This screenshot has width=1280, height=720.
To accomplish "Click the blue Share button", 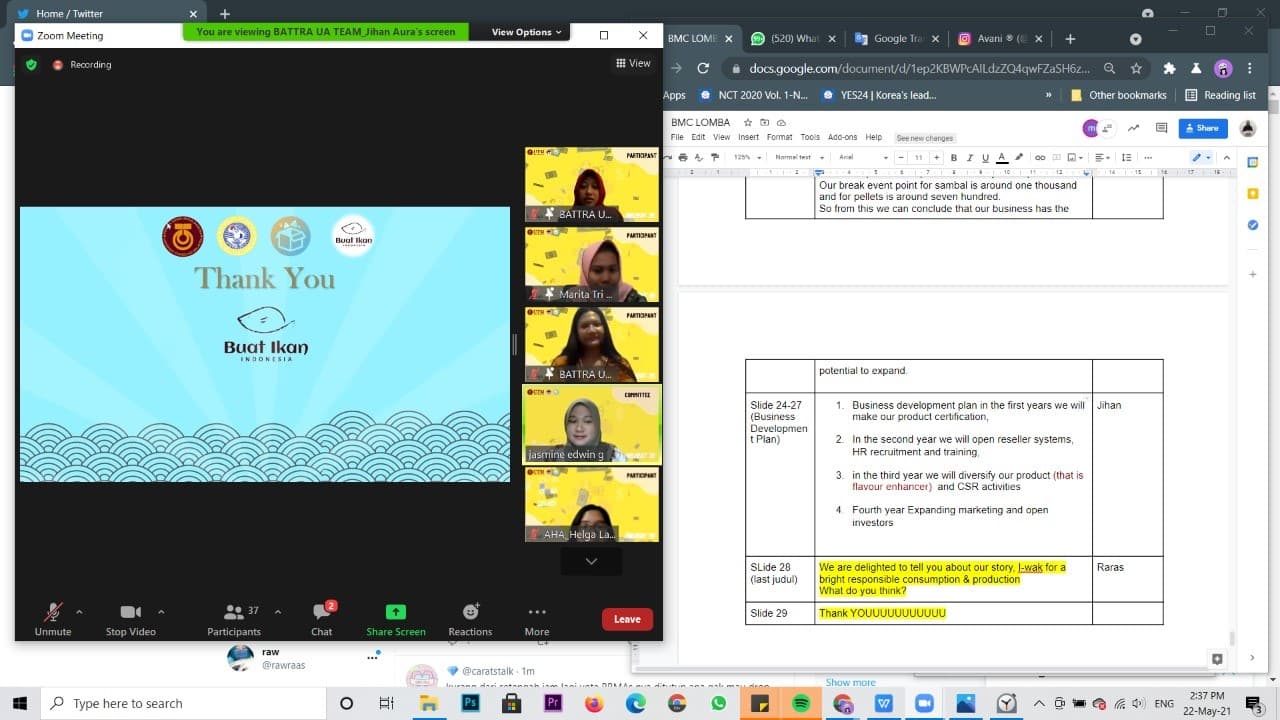I will coord(1202,128).
